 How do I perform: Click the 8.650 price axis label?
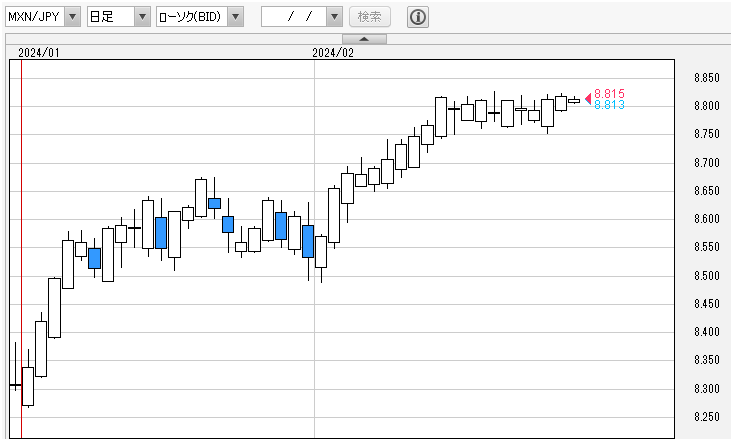(706, 191)
